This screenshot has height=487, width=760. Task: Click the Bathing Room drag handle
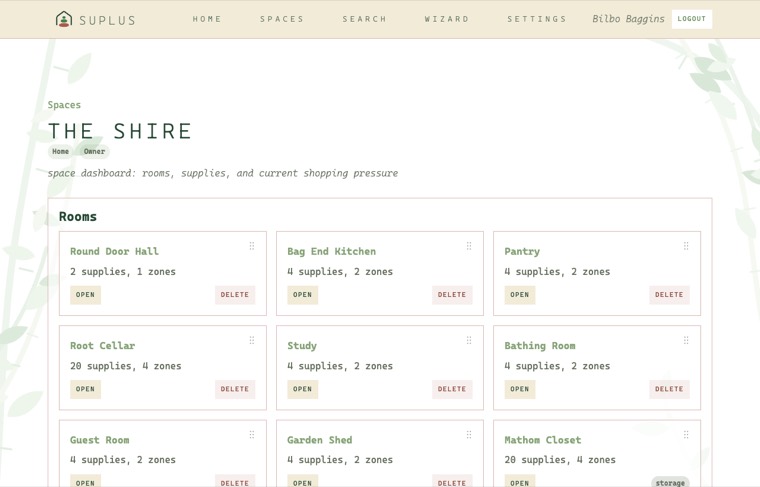click(x=686, y=341)
